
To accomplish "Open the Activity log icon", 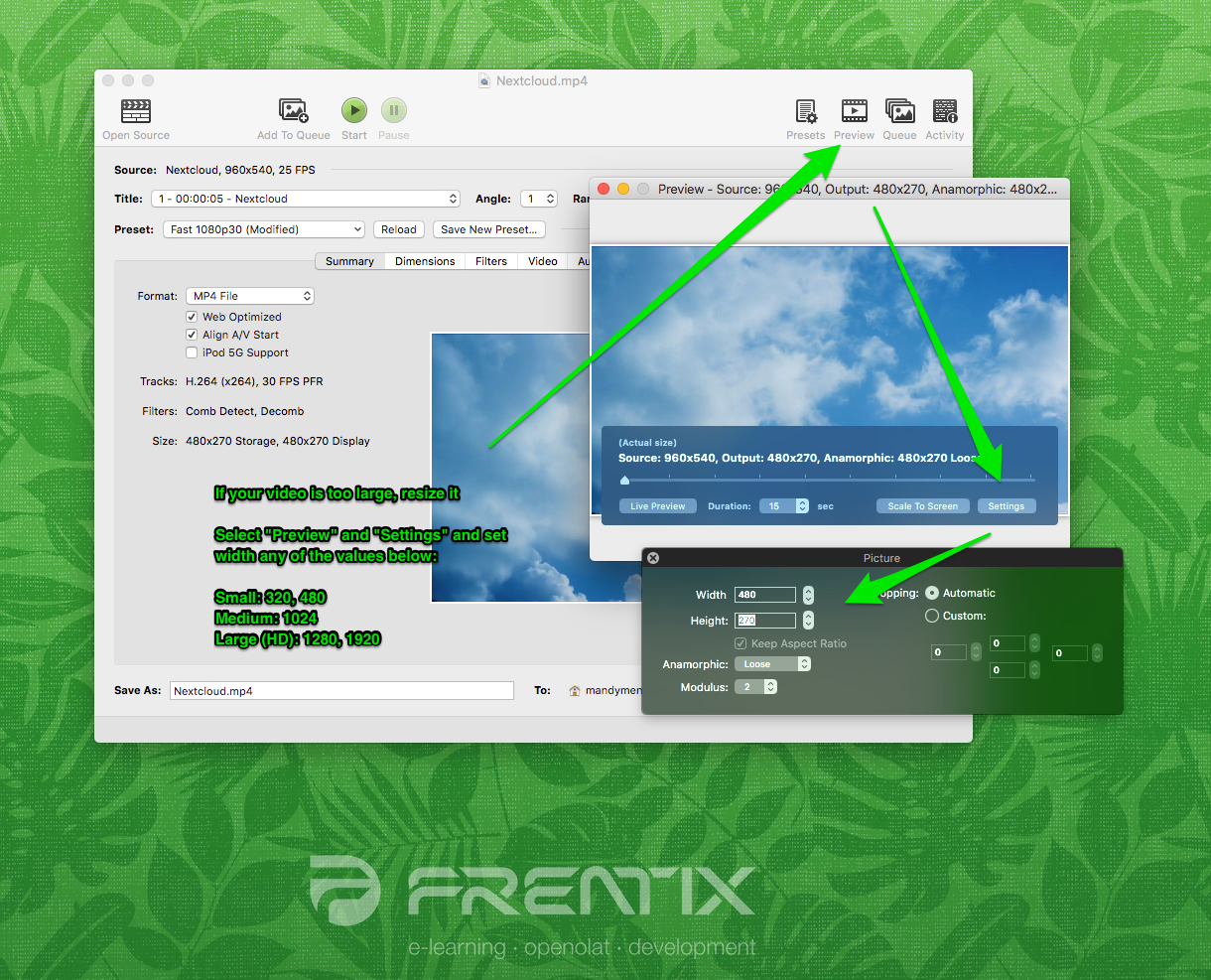I will point(945,111).
